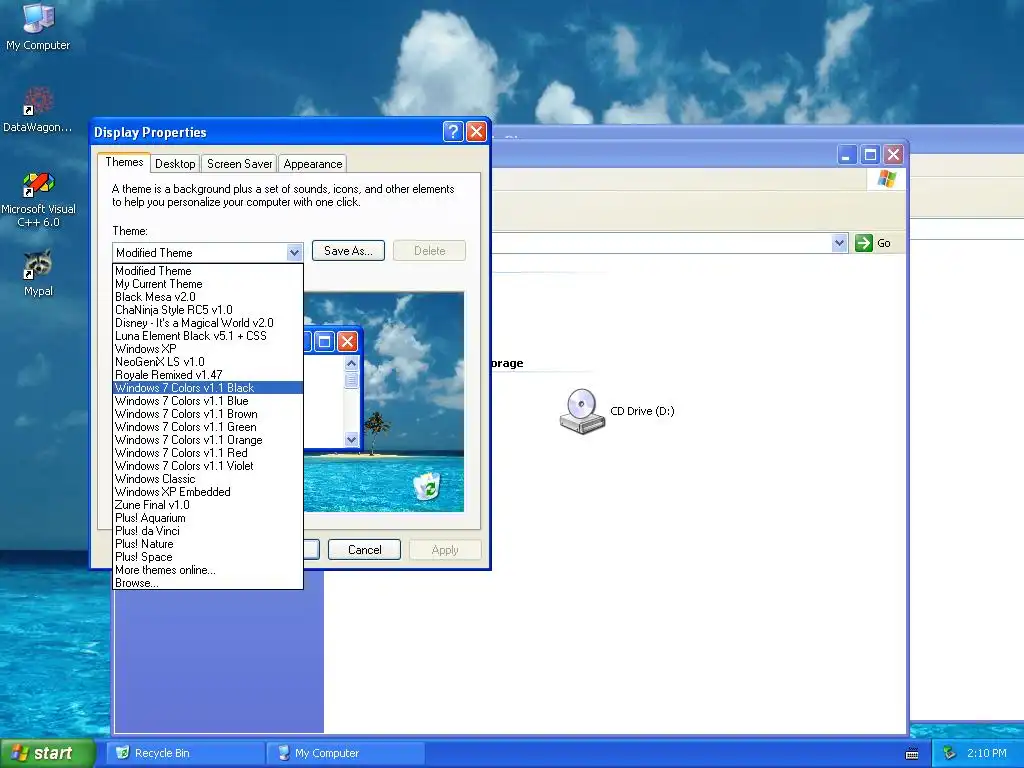The width and height of the screenshot is (1024, 768).
Task: Open the address bar dropdown in My Computer
Action: pyautogui.click(x=839, y=243)
